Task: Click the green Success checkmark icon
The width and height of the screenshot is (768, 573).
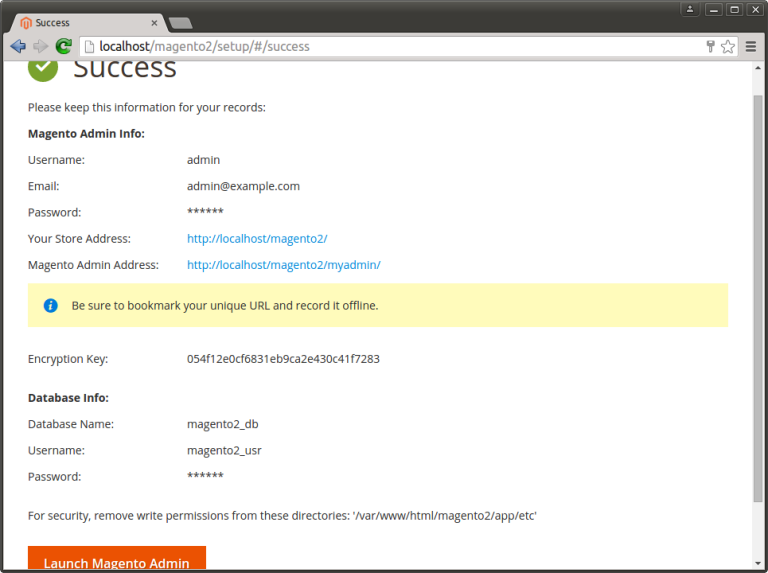Action: (43, 68)
